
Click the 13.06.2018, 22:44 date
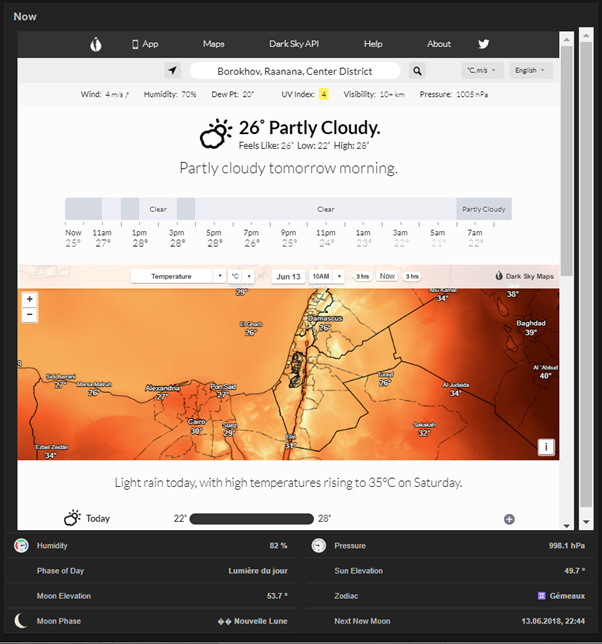553,621
